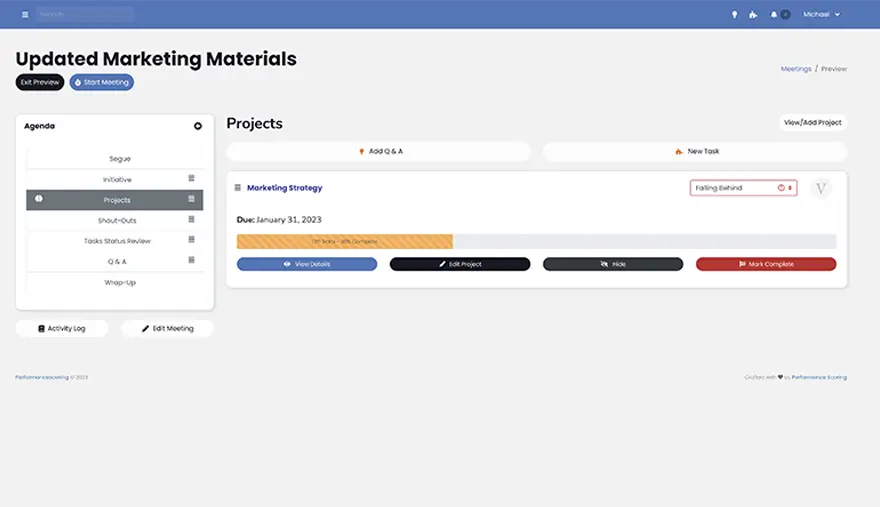
Task: Select Shout-Outs in the agenda
Action: coord(117,220)
